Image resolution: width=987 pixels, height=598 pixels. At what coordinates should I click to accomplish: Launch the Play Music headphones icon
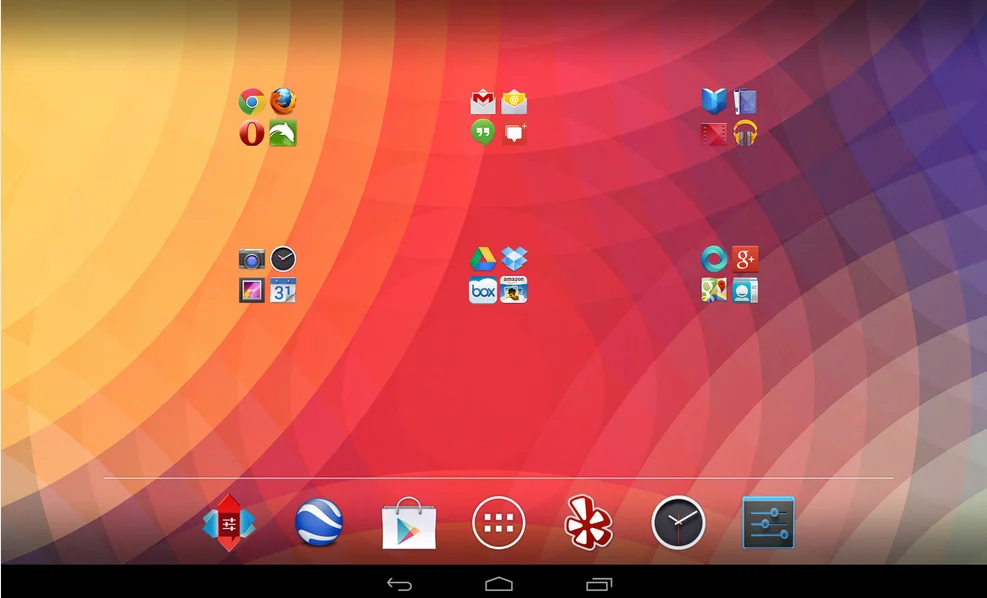point(745,133)
